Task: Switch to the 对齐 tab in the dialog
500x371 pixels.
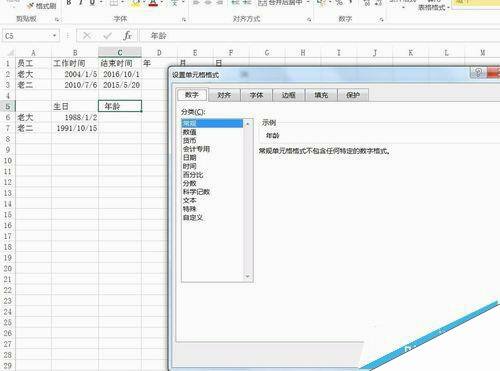Action: click(x=224, y=95)
